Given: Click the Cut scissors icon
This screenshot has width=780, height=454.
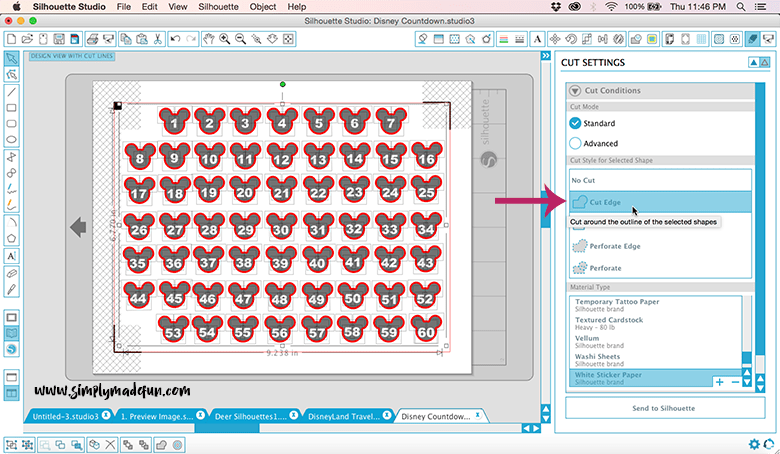Looking at the screenshot, I should pyautogui.click(x=157, y=39).
